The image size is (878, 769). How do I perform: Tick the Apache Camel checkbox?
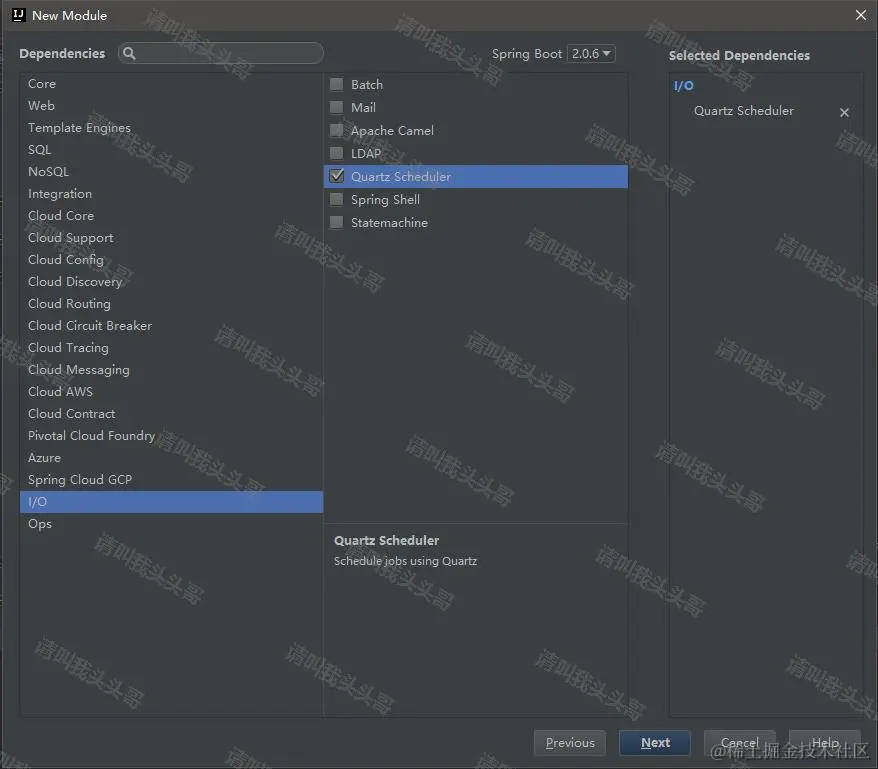point(337,131)
